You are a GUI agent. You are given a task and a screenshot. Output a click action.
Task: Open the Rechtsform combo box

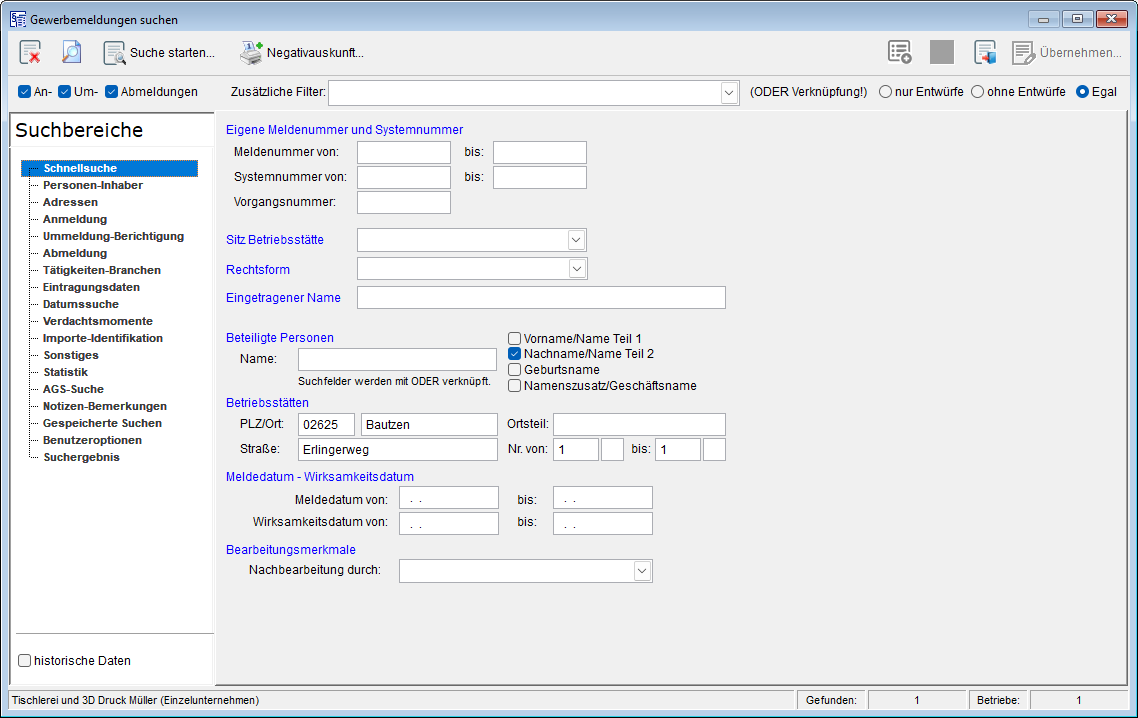[x=577, y=269]
